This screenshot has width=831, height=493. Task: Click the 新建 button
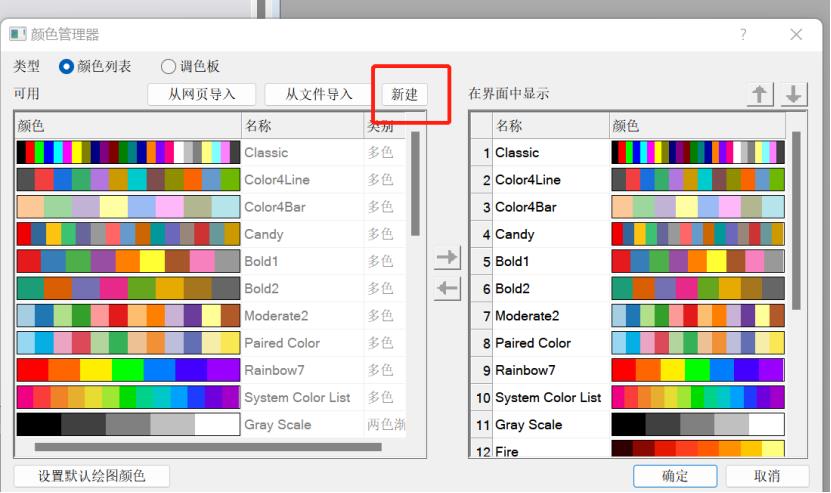click(x=404, y=94)
